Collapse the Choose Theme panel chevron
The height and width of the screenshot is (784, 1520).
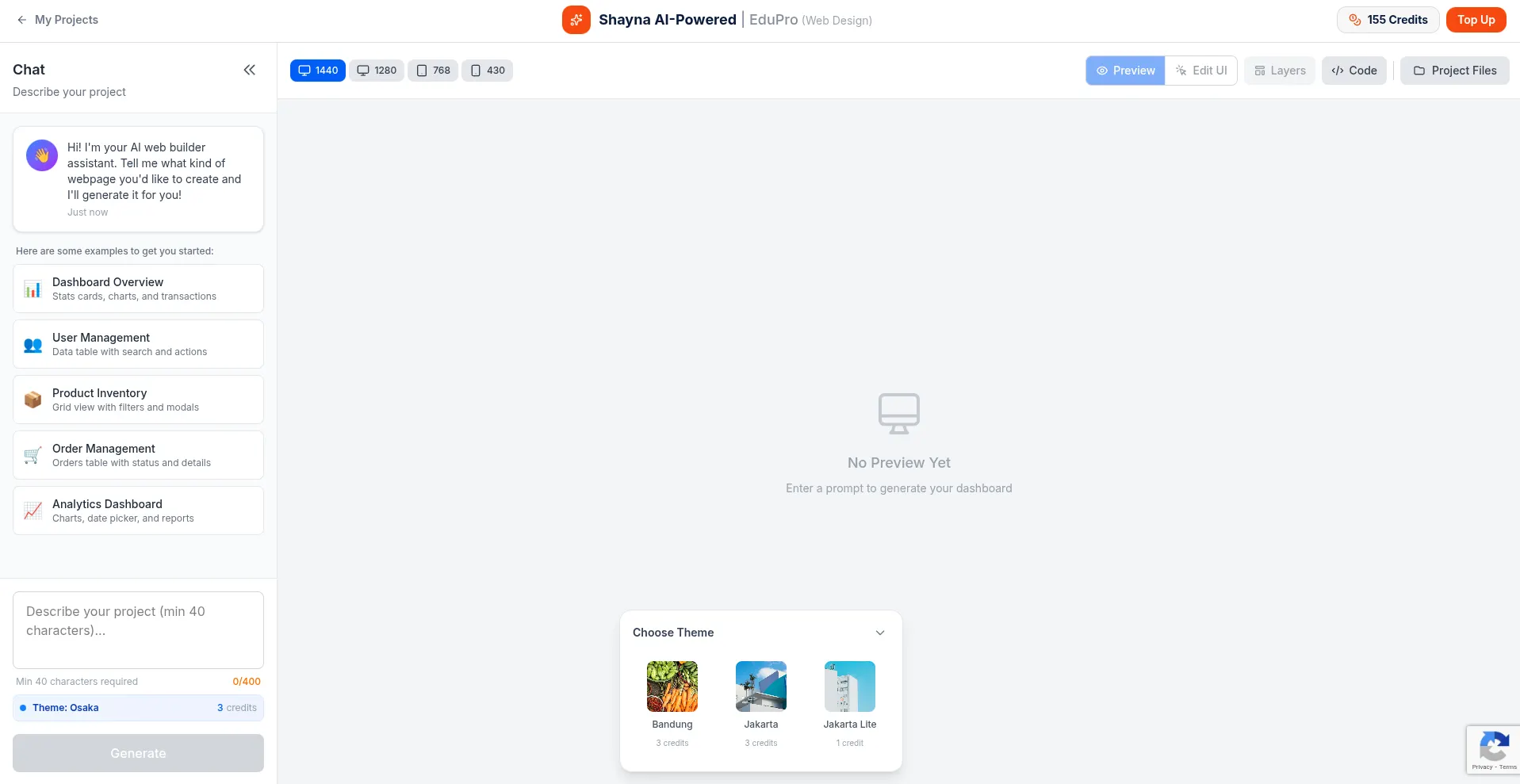[x=879, y=633]
